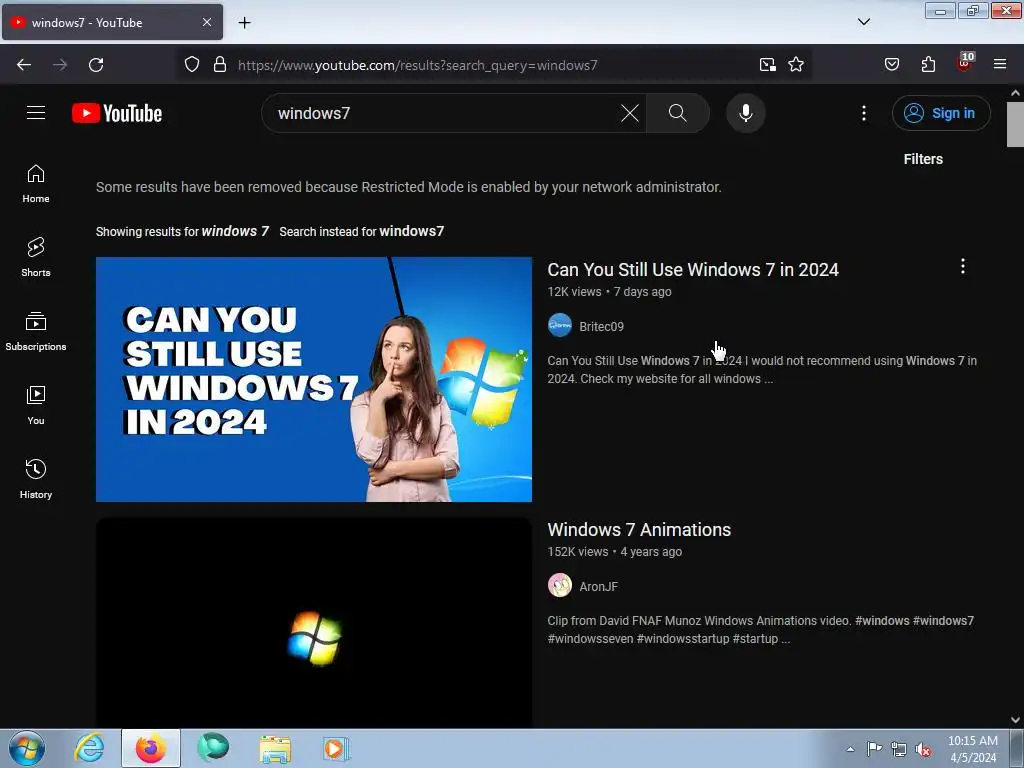Select the windows7 - YouTube tab
Image resolution: width=1024 pixels, height=768 pixels.
coord(112,22)
